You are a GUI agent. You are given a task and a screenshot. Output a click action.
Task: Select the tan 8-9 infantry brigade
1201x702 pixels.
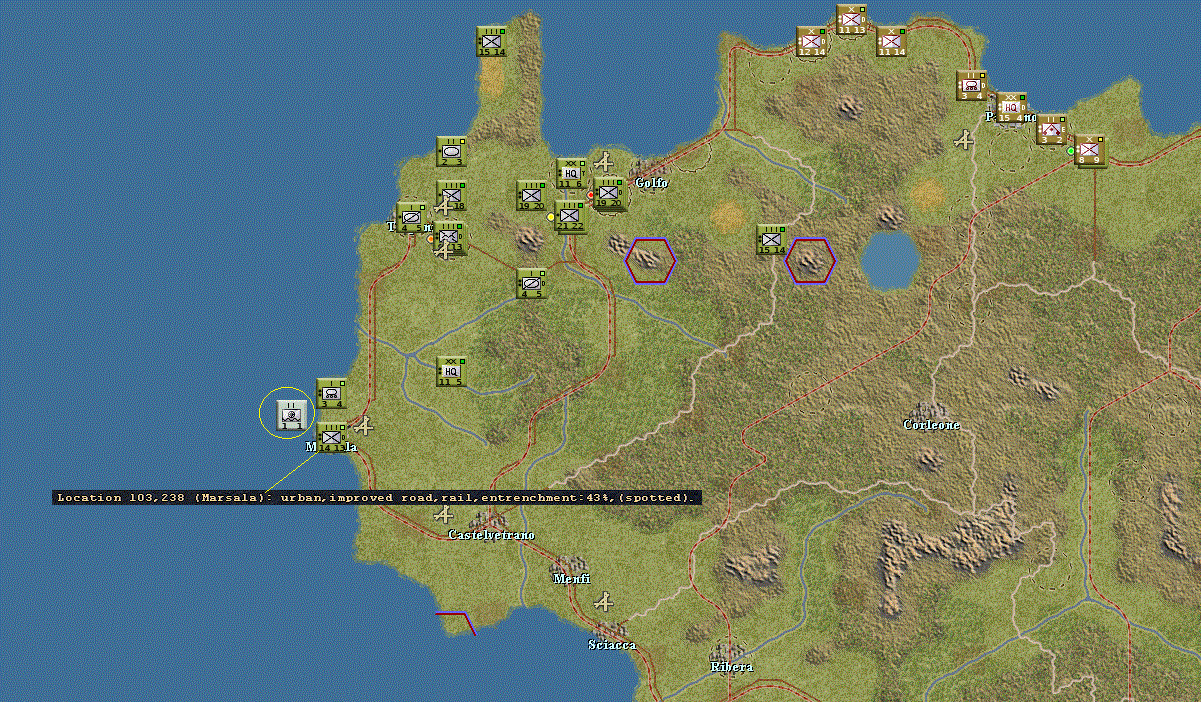(1090, 150)
